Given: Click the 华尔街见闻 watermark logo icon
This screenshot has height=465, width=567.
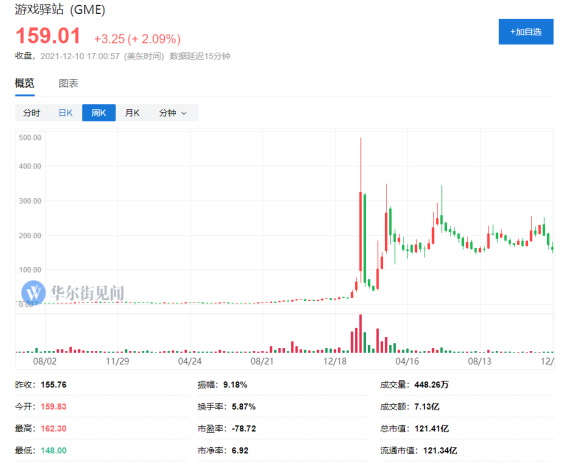Looking at the screenshot, I should 33,293.
